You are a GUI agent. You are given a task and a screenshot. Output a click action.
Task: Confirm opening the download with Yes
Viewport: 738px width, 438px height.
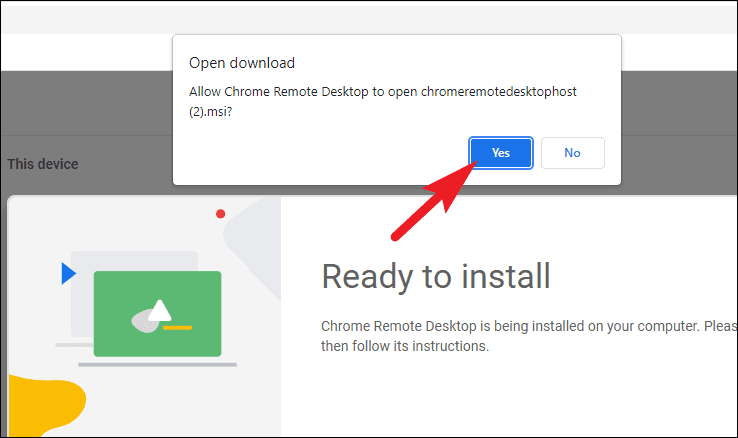[501, 153]
